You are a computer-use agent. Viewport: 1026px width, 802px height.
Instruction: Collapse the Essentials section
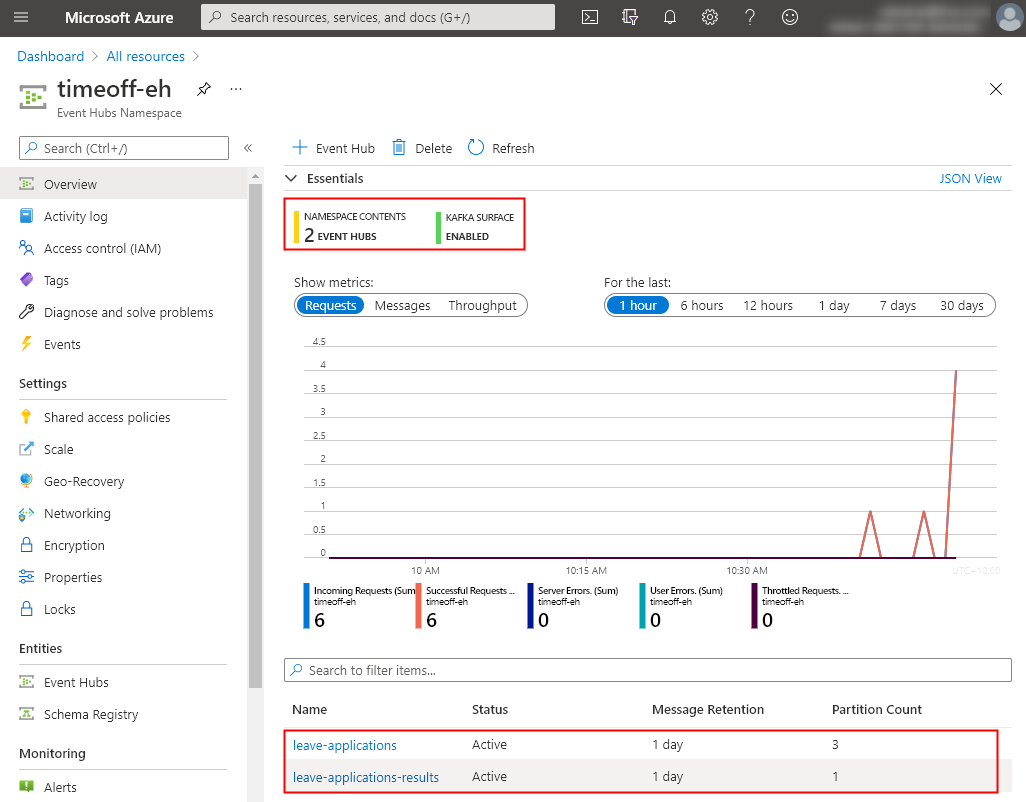click(292, 178)
